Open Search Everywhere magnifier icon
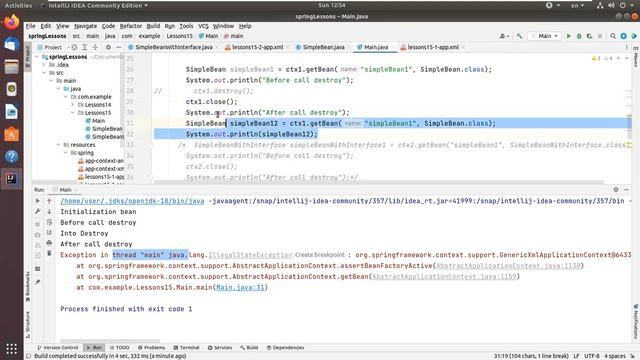This screenshot has width=640, height=360. point(613,36)
